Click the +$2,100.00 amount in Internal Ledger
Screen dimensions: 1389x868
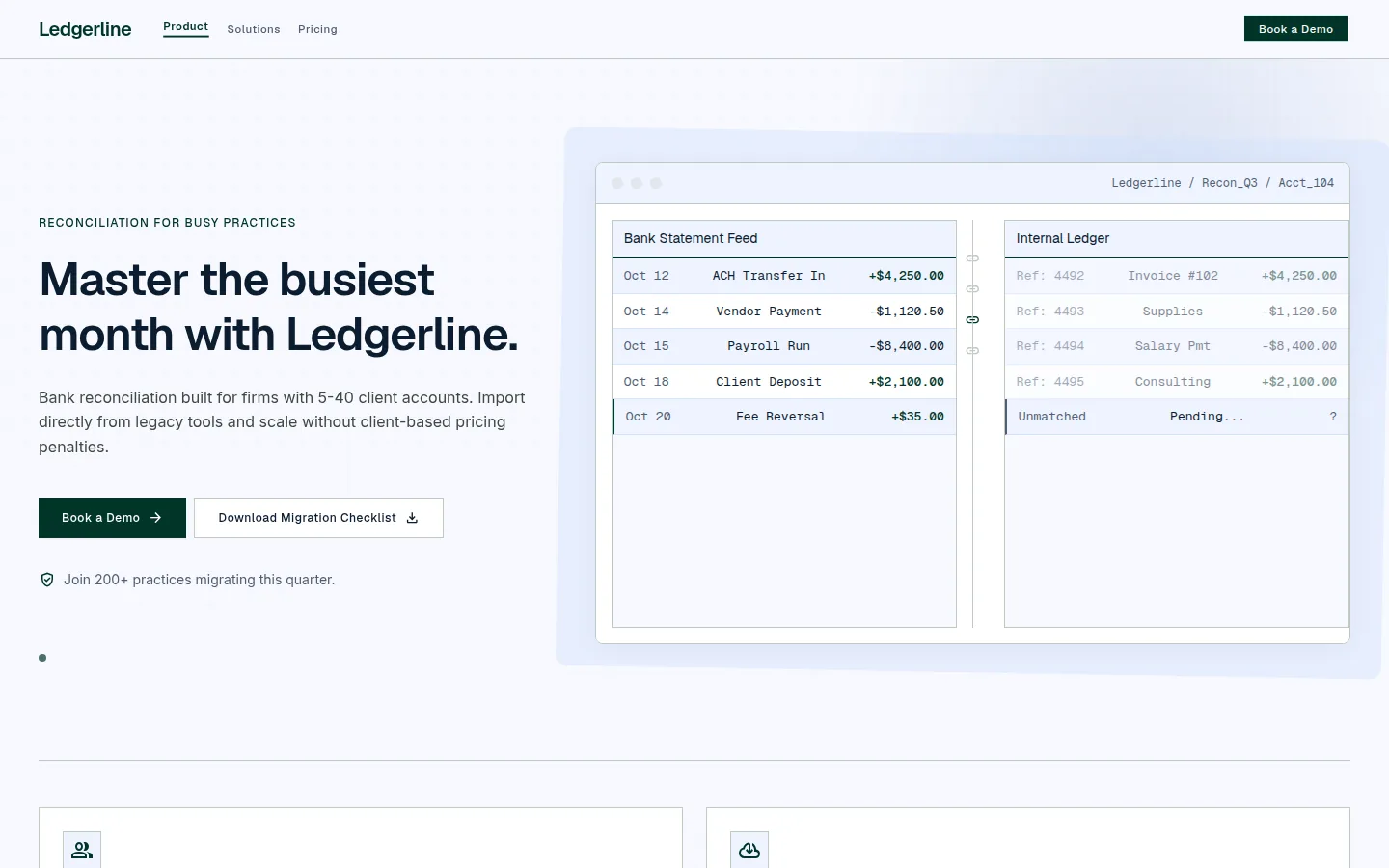coord(1299,382)
